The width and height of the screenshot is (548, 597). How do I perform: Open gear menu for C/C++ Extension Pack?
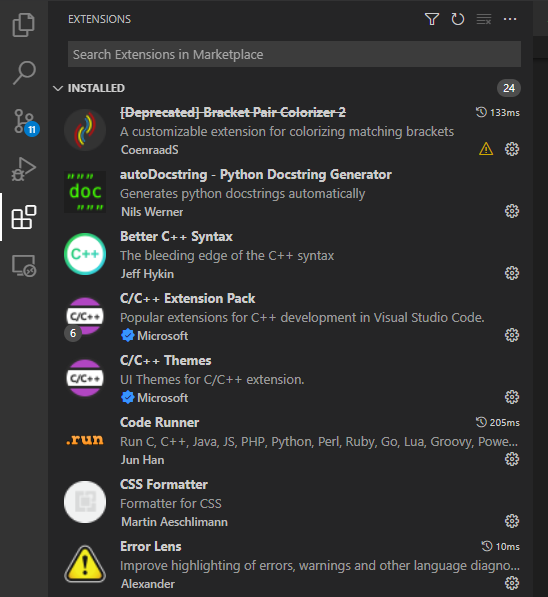pyautogui.click(x=512, y=335)
